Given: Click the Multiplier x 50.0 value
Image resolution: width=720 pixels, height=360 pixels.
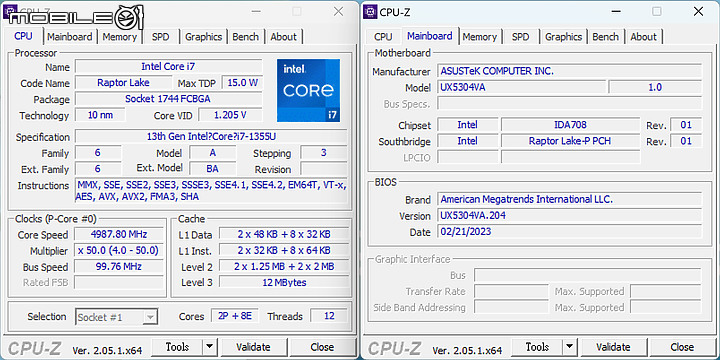Looking at the screenshot, I should tap(119, 251).
